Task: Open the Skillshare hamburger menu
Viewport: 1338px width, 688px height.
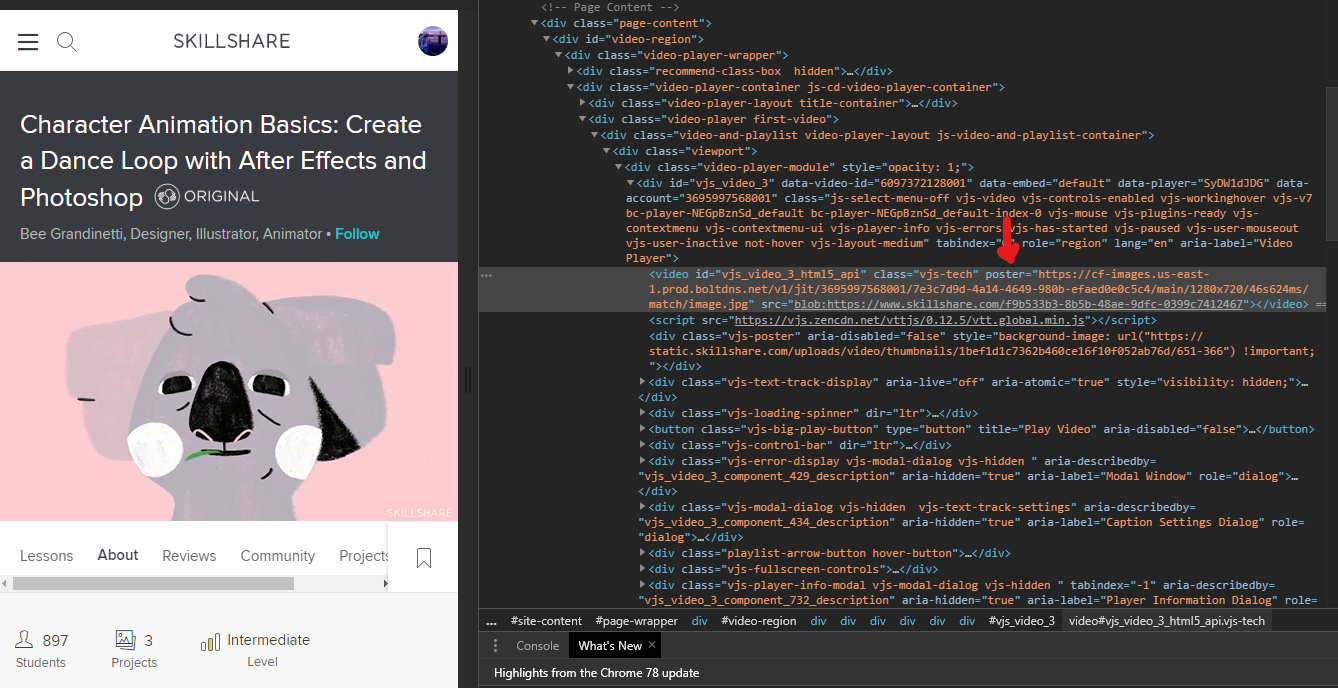Action: [x=28, y=42]
